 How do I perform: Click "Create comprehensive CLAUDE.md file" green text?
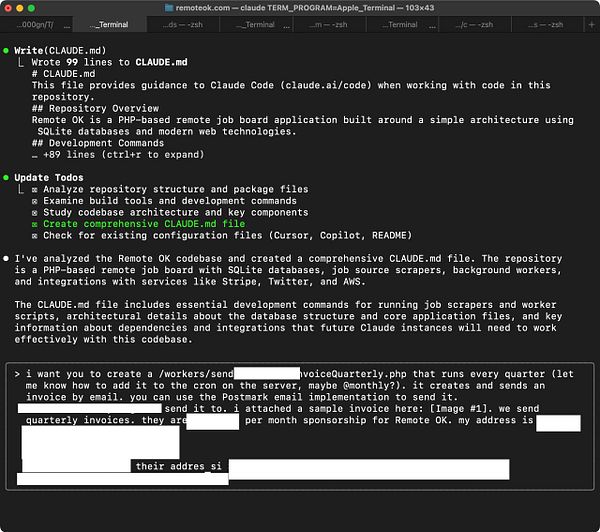144,224
